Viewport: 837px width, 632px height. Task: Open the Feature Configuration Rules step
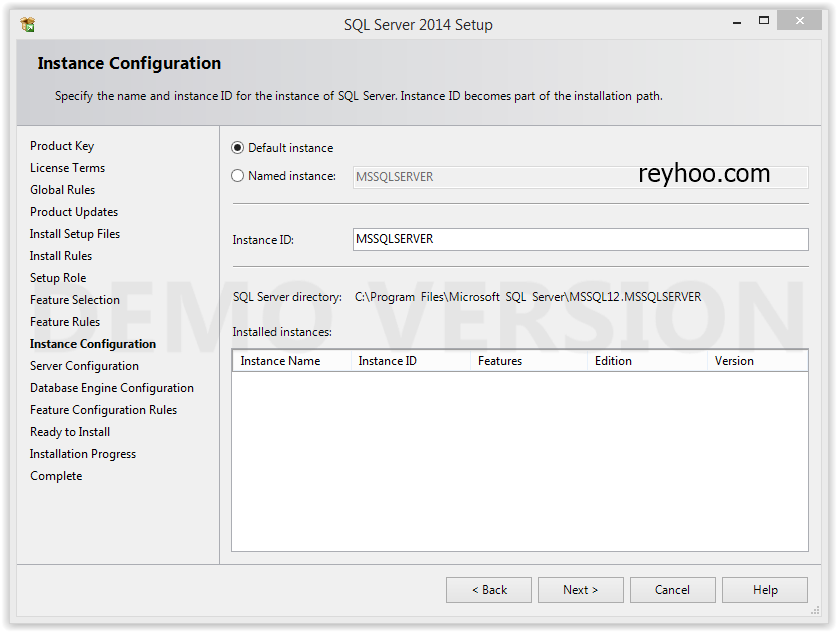(x=103, y=410)
